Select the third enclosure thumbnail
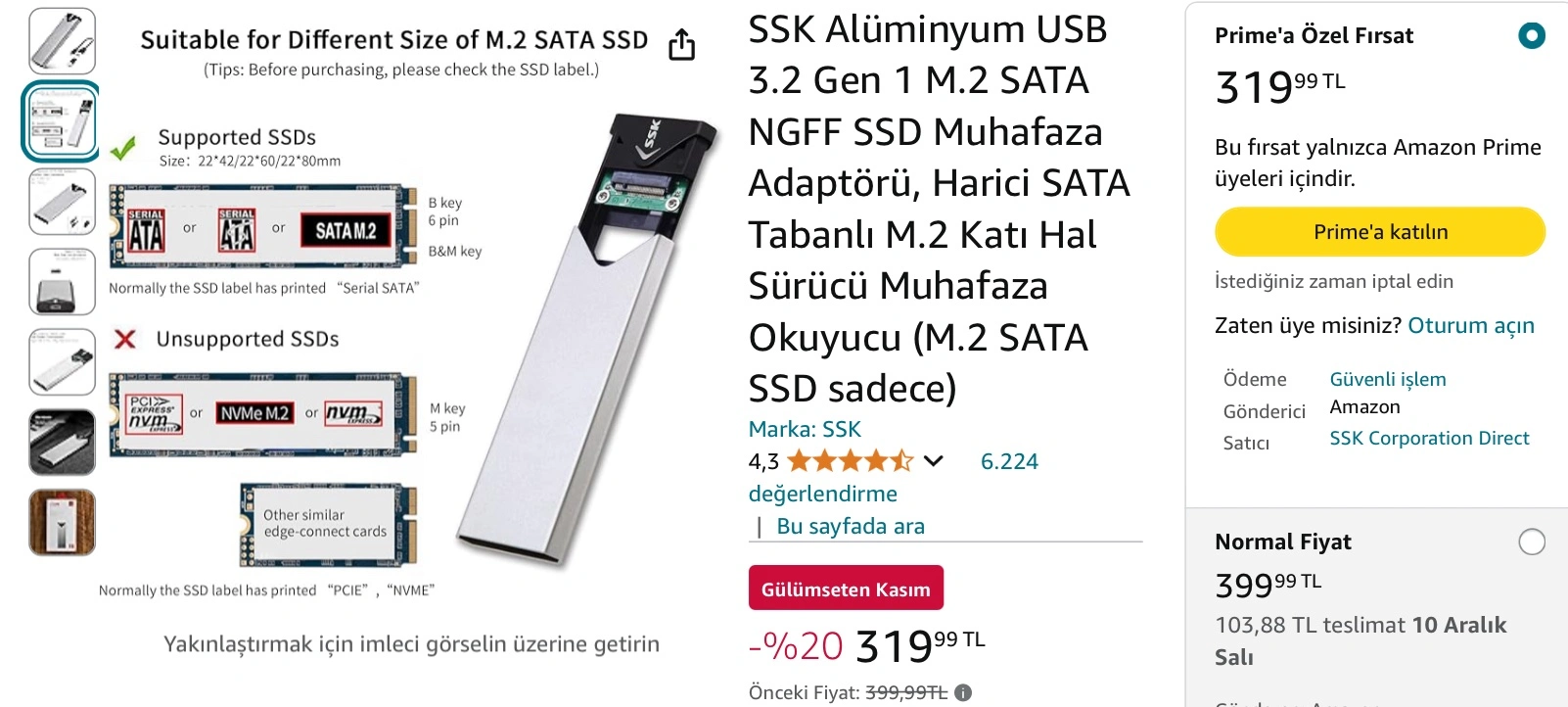This screenshot has width=1568, height=707. coord(63,202)
